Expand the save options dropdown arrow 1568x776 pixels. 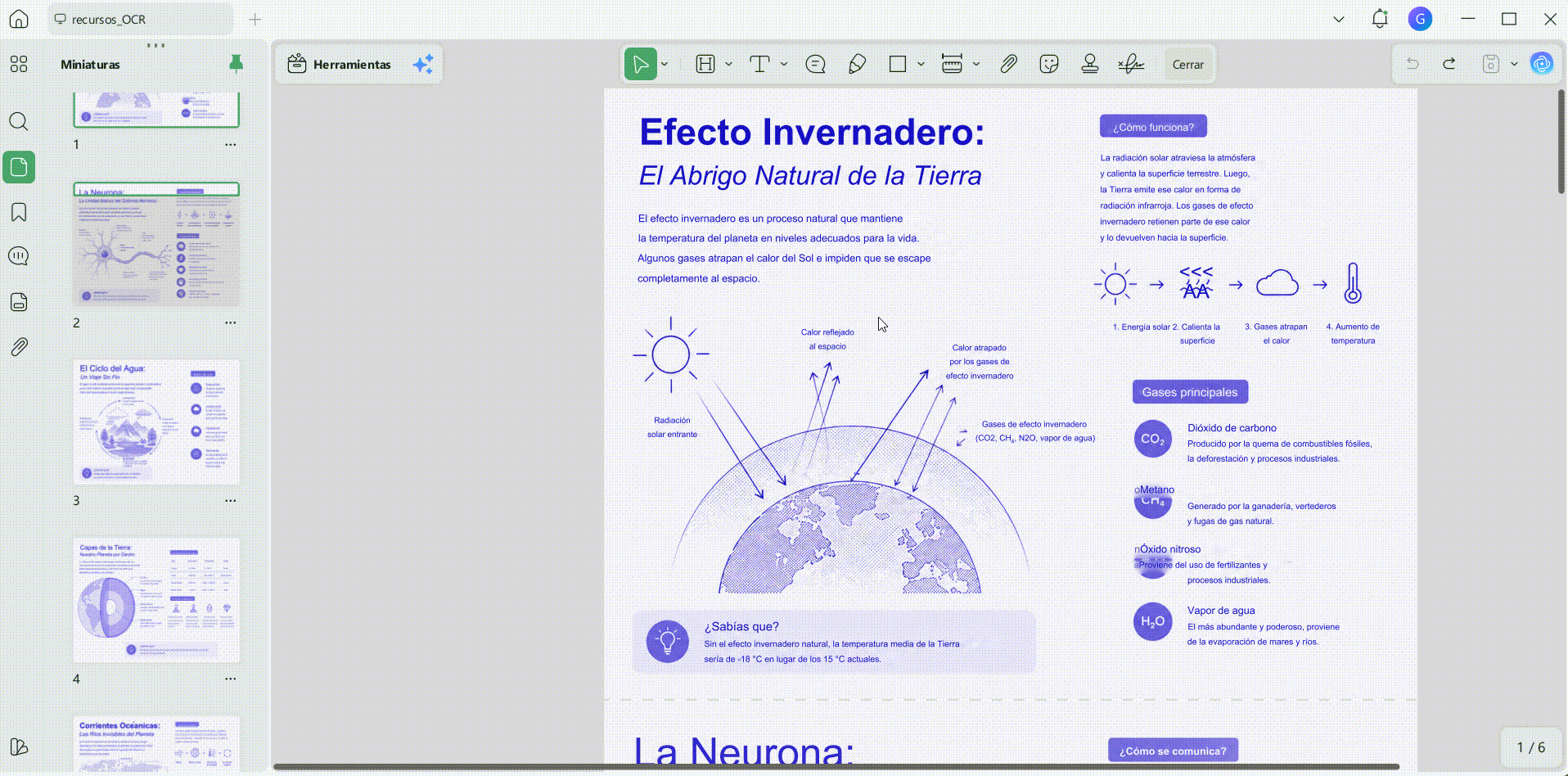(x=1514, y=64)
